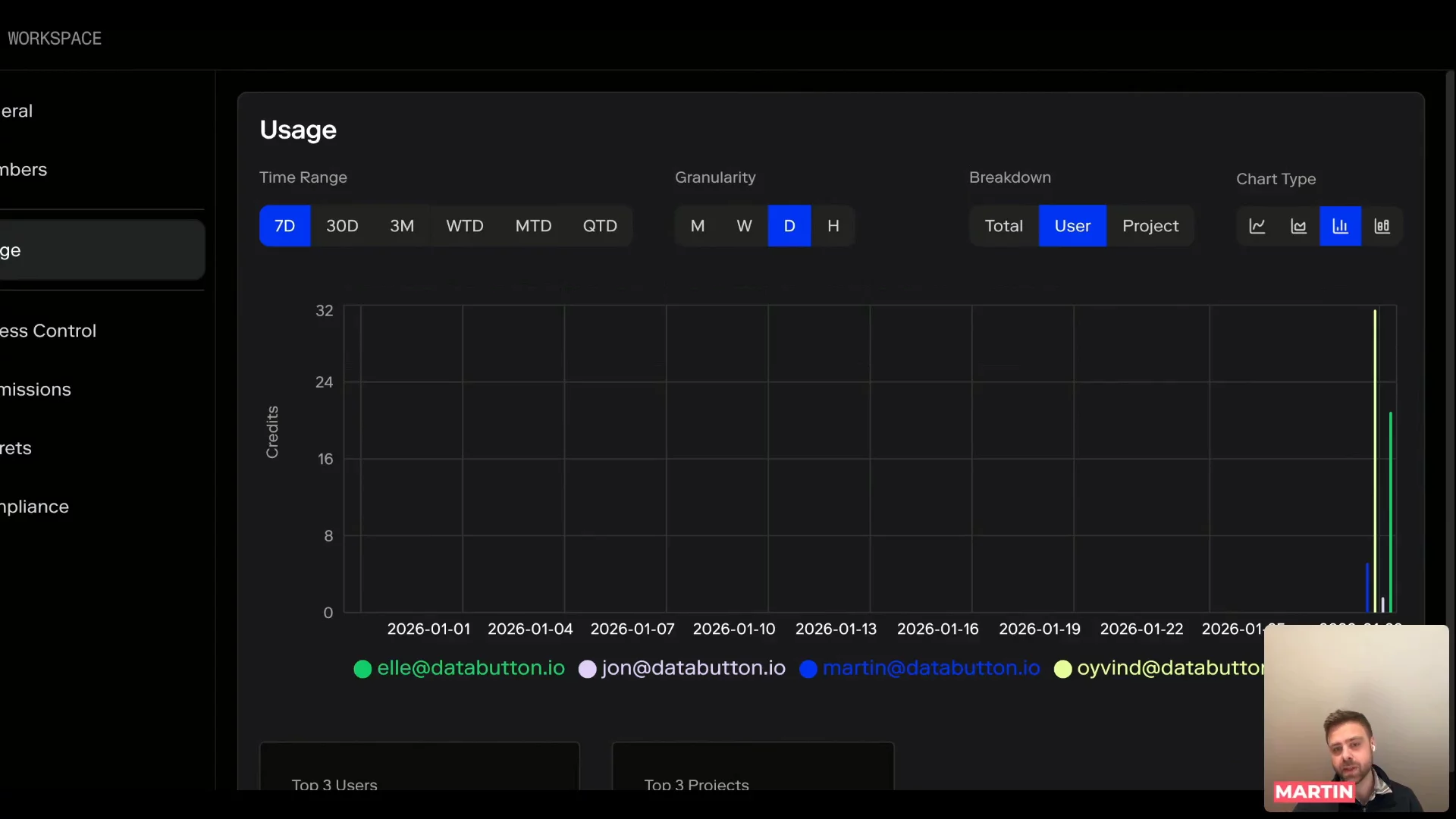Select Total breakdown option
This screenshot has width=1456, height=819.
1003,226
